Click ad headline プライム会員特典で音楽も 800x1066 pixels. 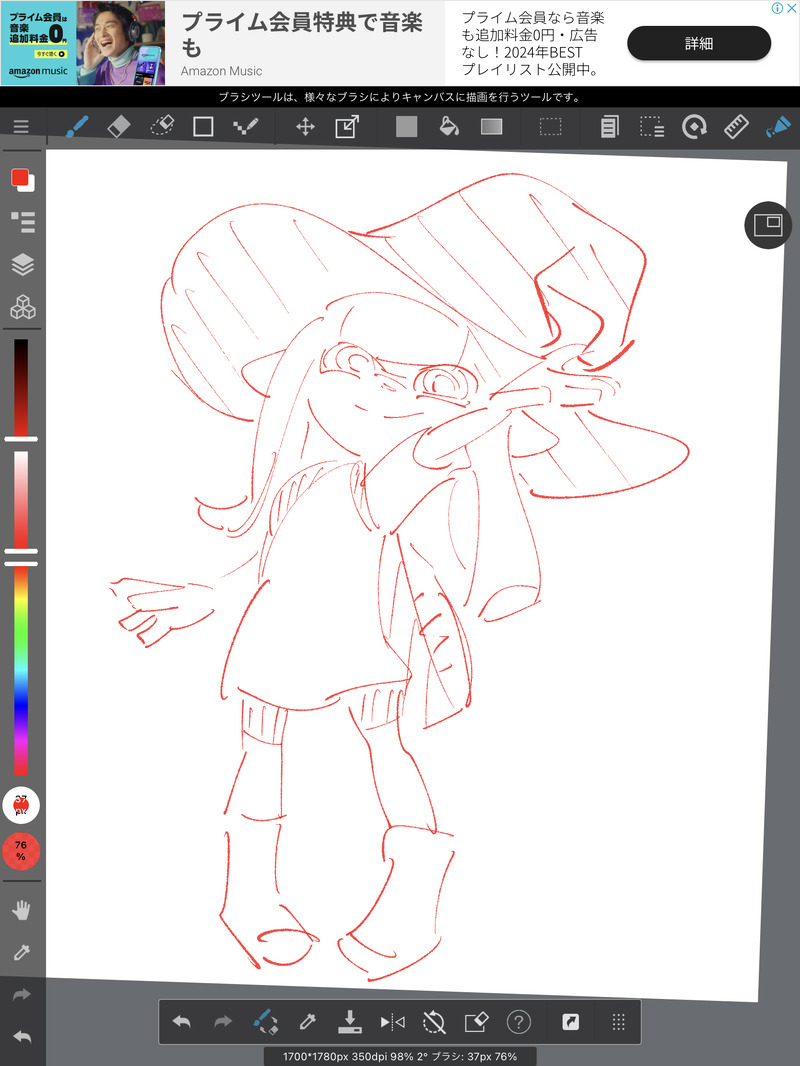302,35
